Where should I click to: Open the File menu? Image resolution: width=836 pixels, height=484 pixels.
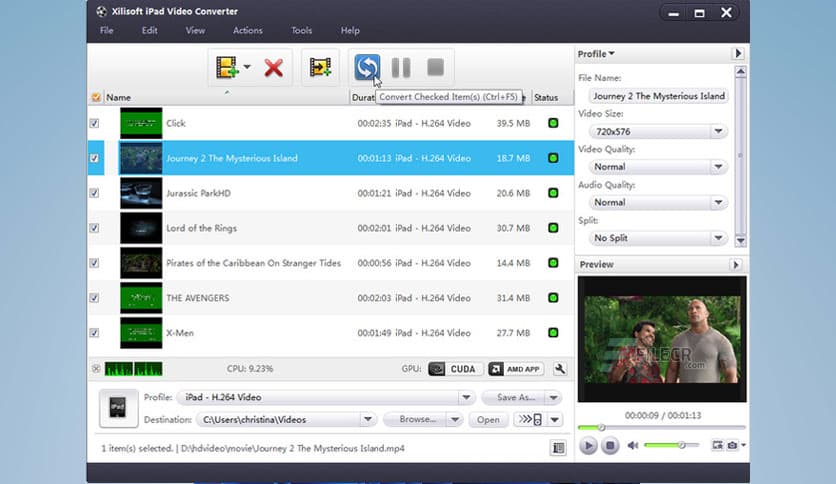point(107,30)
